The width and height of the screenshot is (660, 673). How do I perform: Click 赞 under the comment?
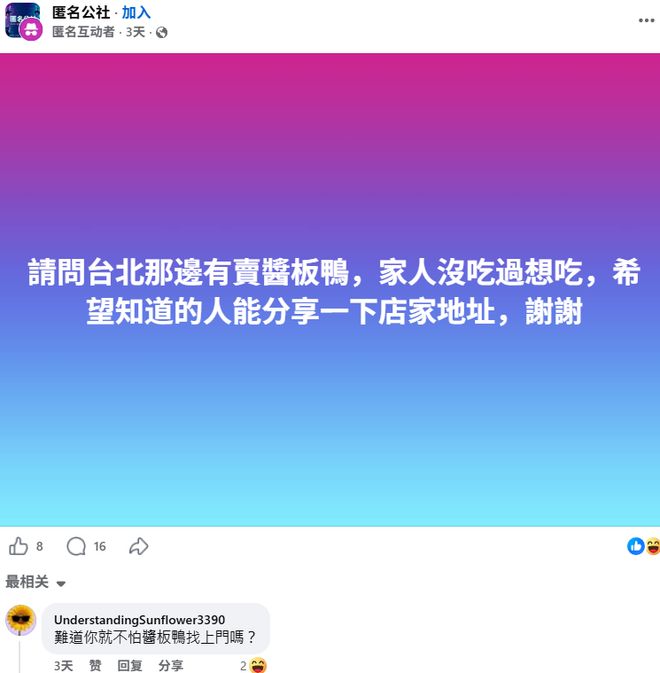(x=95, y=666)
